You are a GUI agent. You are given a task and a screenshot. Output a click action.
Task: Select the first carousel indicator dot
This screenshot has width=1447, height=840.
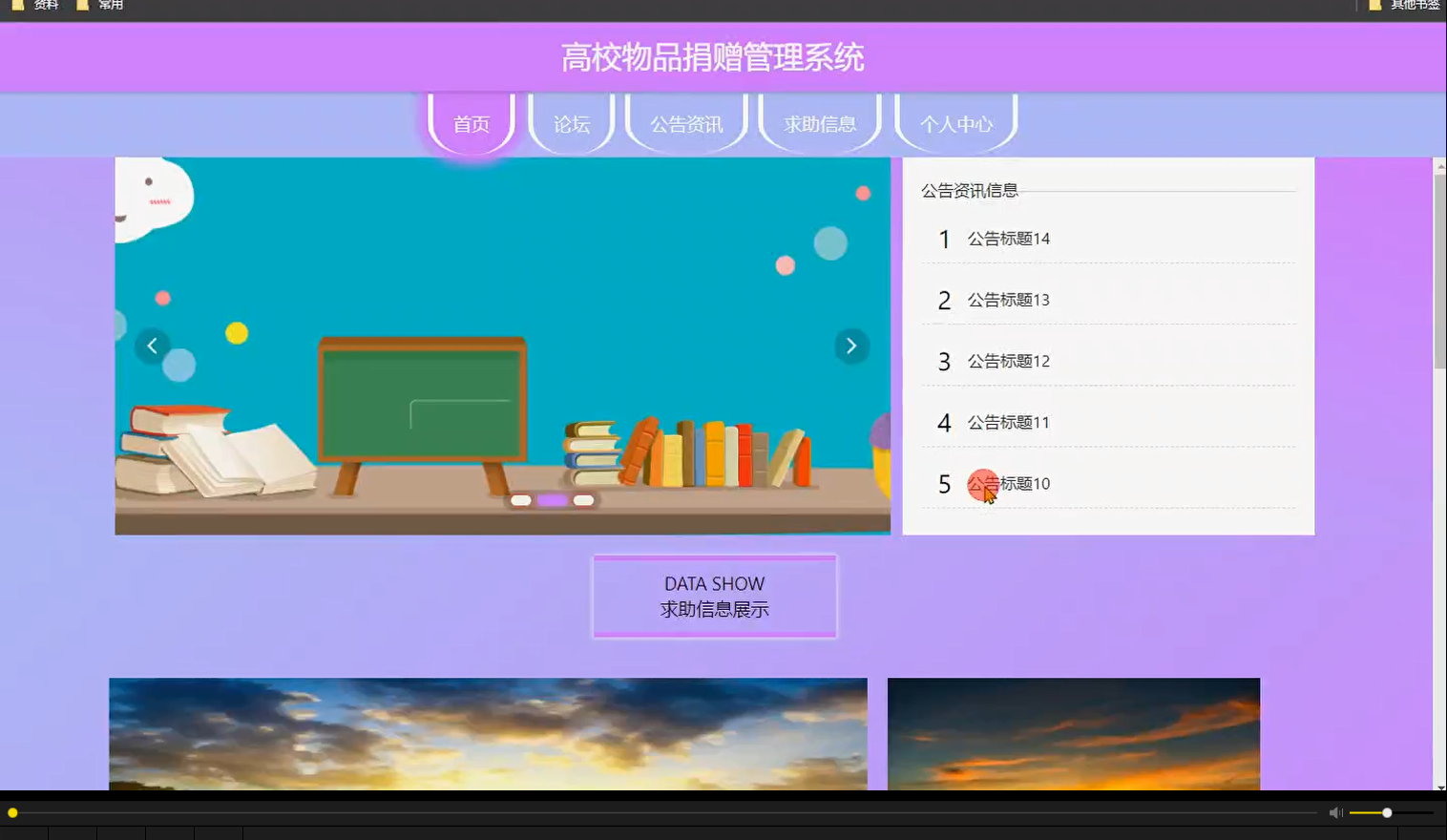[x=521, y=499]
